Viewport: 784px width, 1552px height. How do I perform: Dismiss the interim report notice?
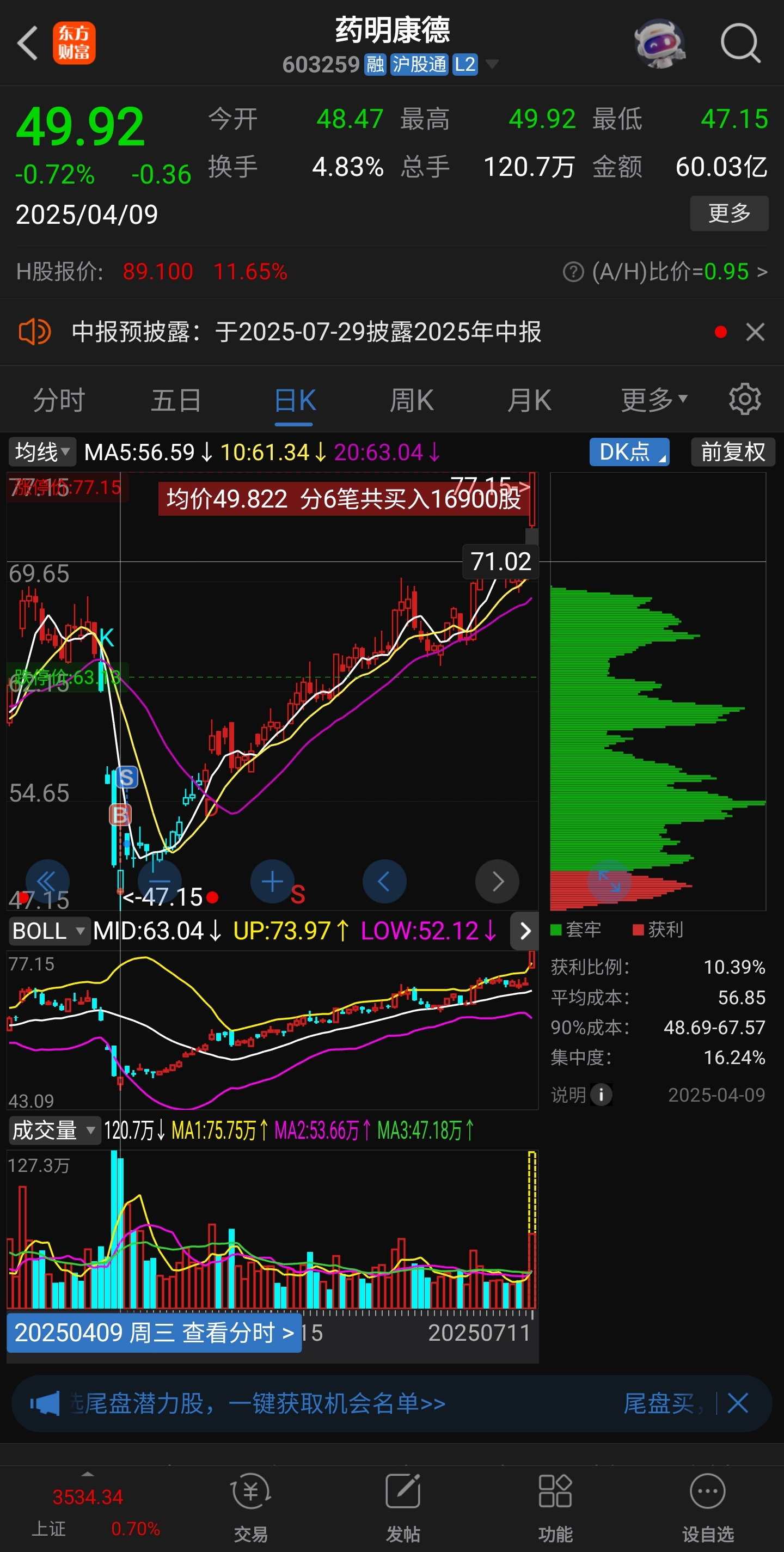coord(755,332)
